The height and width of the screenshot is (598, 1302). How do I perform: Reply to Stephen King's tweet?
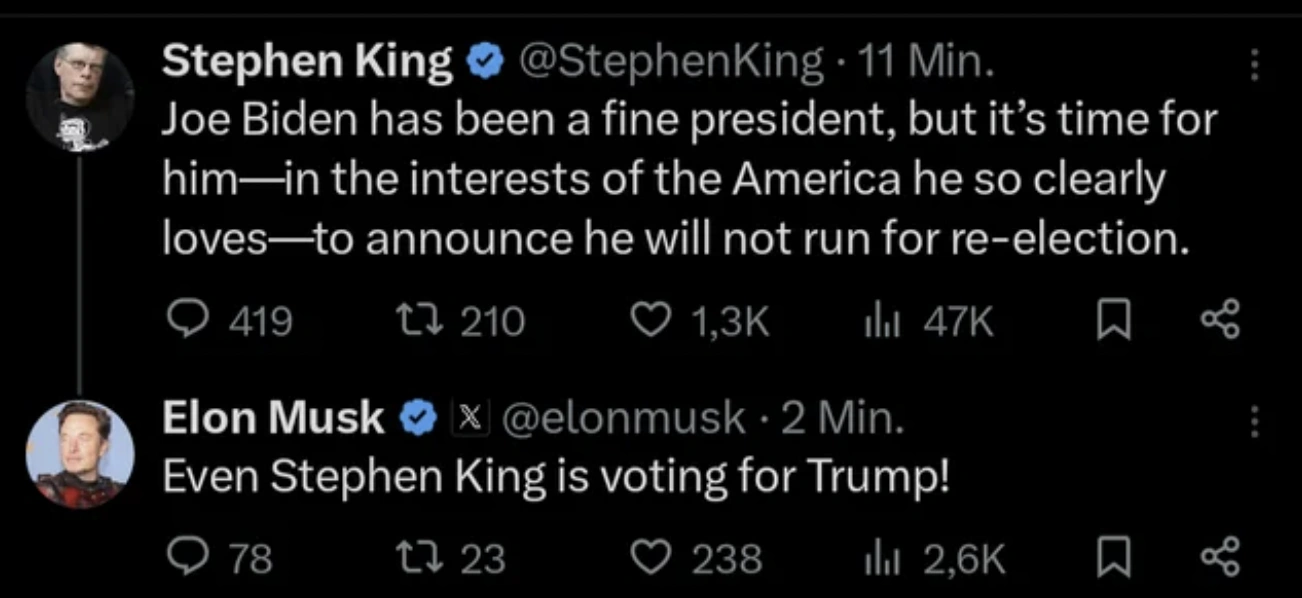185,321
